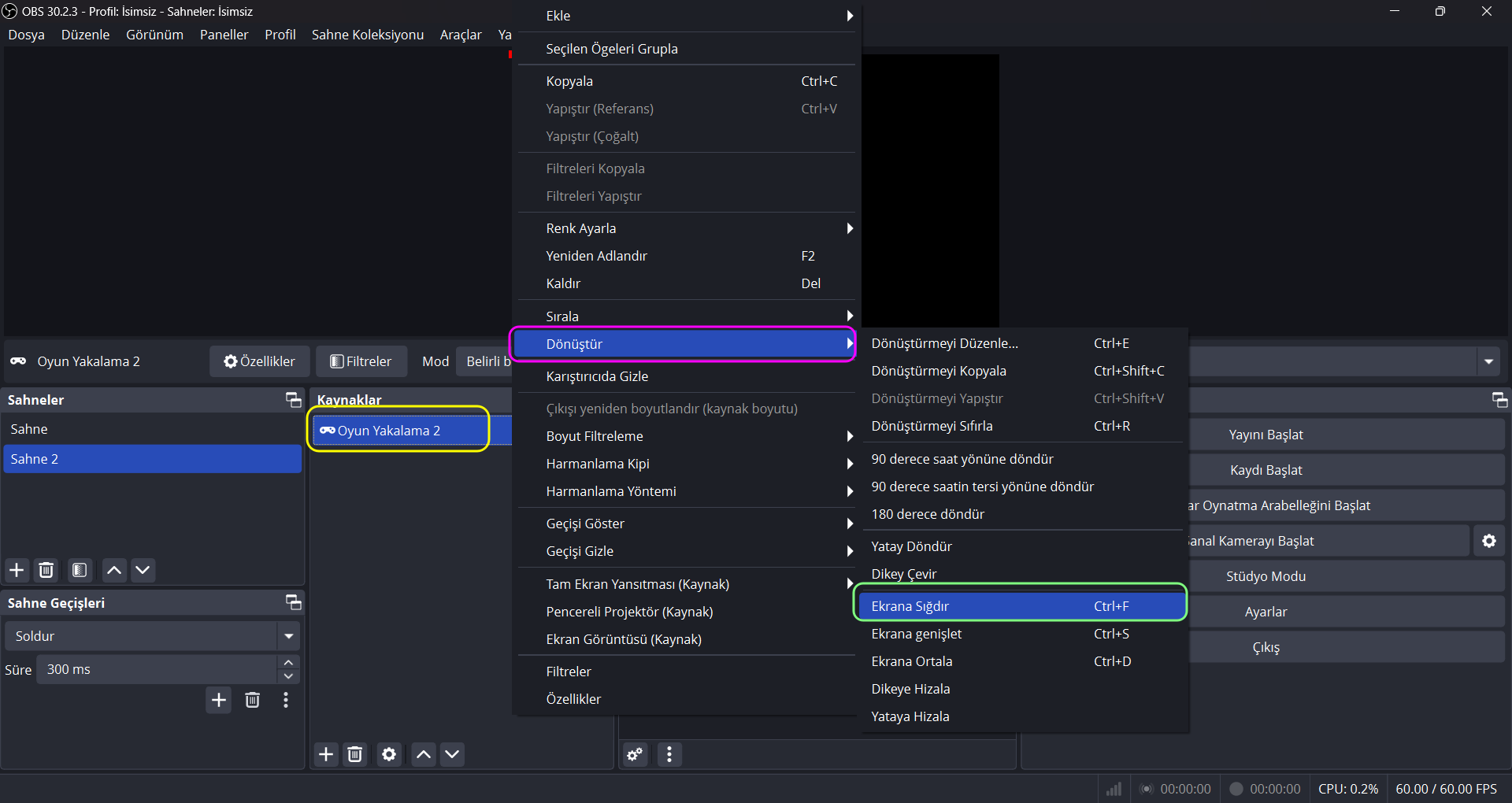The image size is (1512, 803).
Task: Pop out the Sahne Geçişleri dock panel
Action: coord(293,602)
